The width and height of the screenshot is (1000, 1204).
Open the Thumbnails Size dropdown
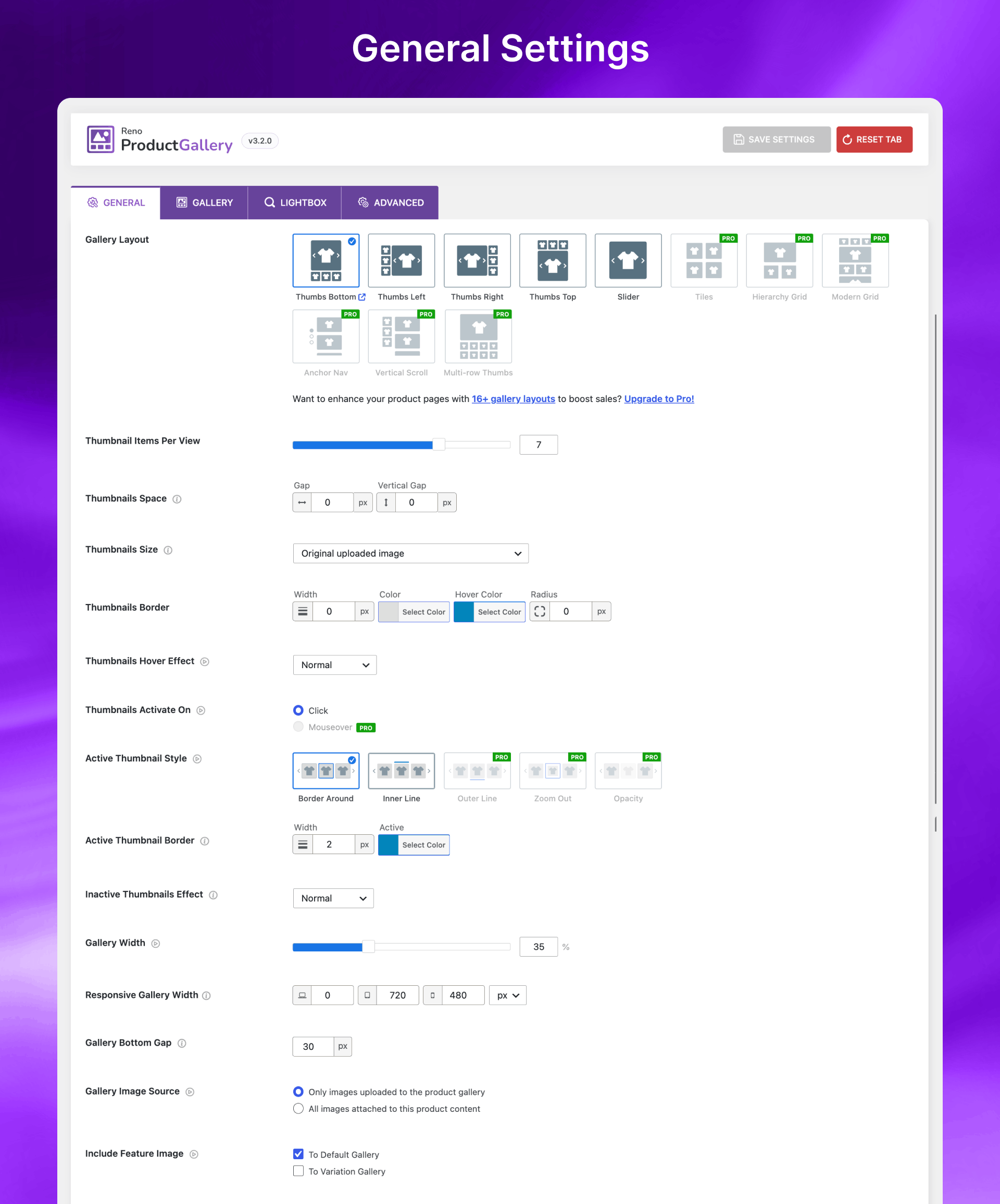pos(410,553)
